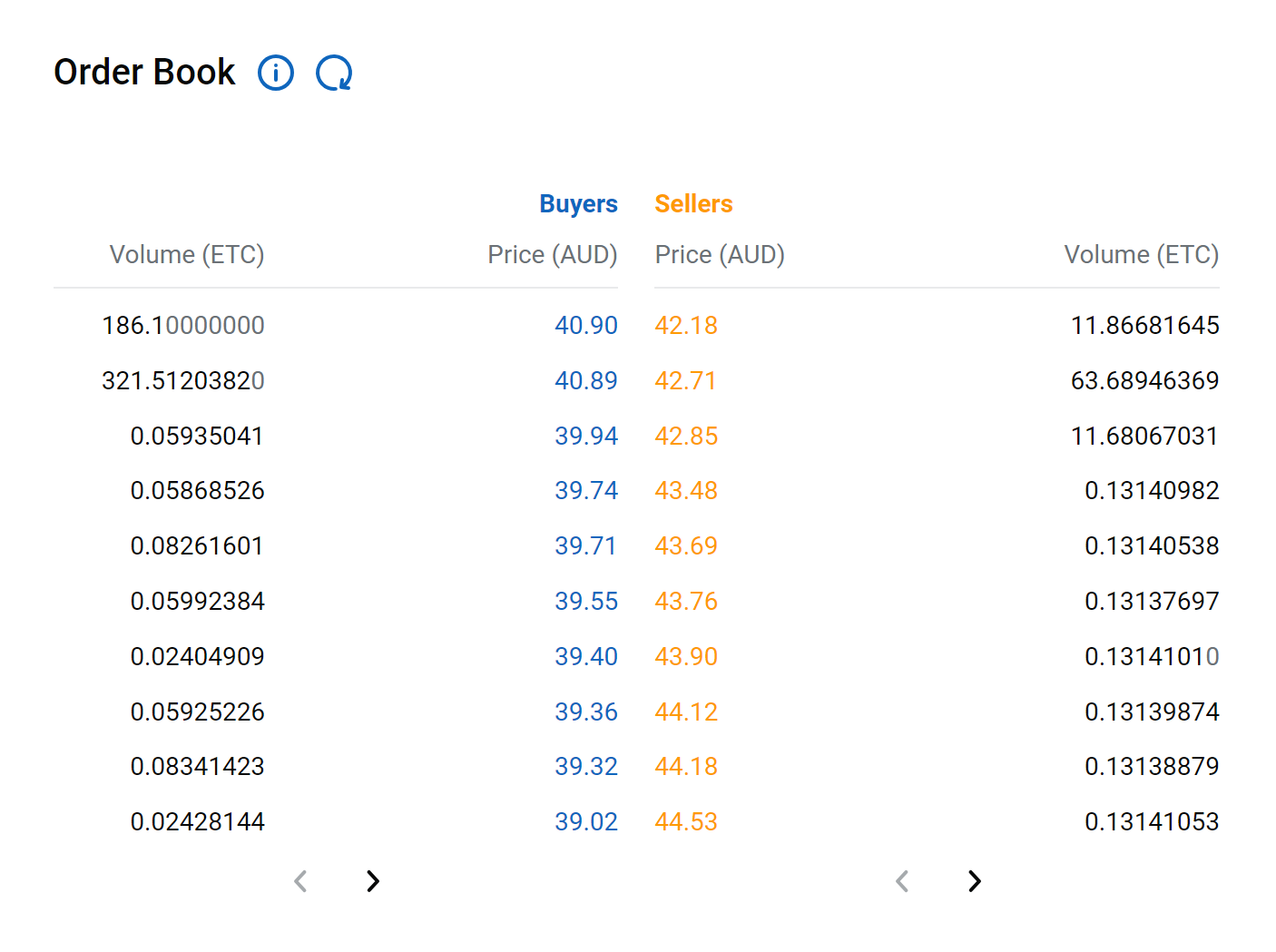1276x952 pixels.
Task: Refresh the Order Book with circular arrow
Action: [x=334, y=73]
